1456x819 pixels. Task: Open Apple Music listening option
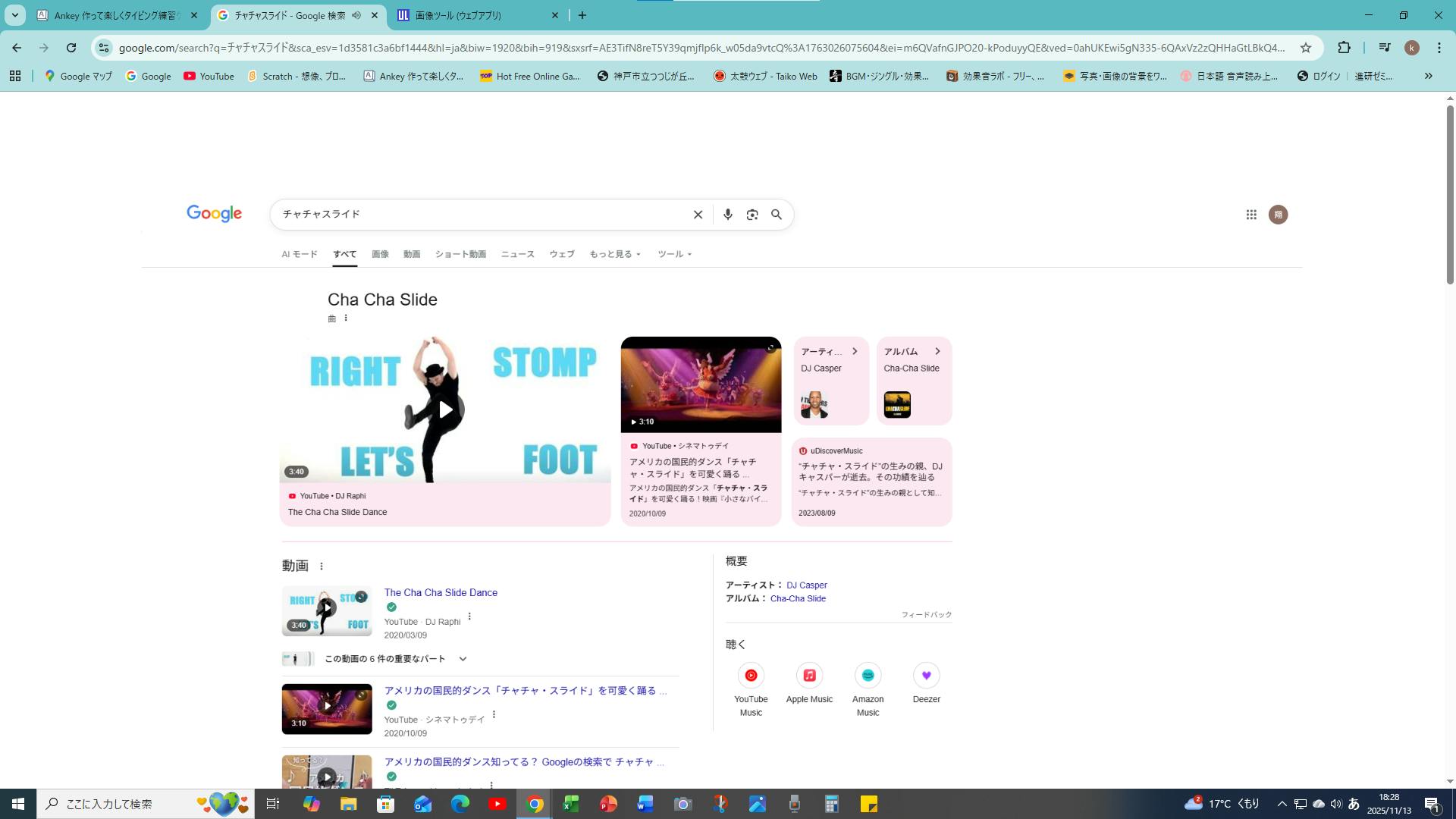[809, 676]
